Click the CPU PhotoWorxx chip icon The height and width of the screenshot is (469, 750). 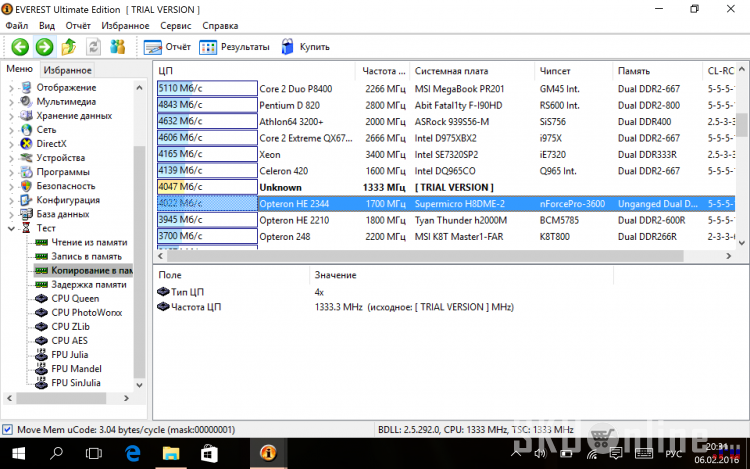coord(42,313)
